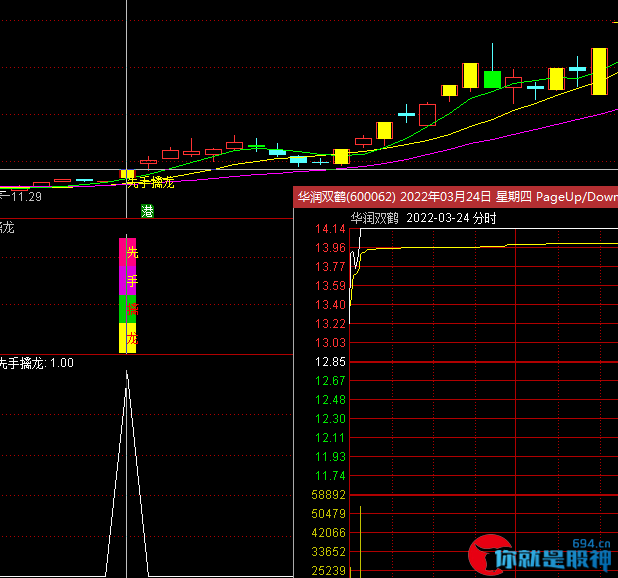The width and height of the screenshot is (618, 578).
Task: Click the green 港 marker icon
Action: tap(147, 211)
